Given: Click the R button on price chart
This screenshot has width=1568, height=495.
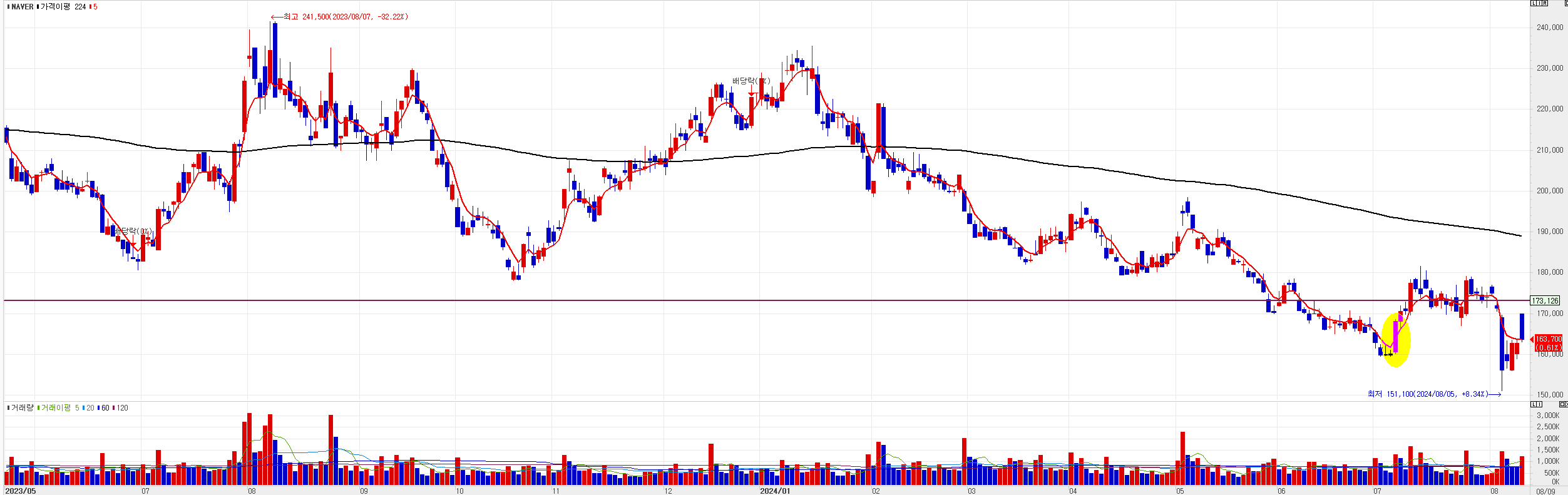Looking at the screenshot, I should pos(1545,3).
